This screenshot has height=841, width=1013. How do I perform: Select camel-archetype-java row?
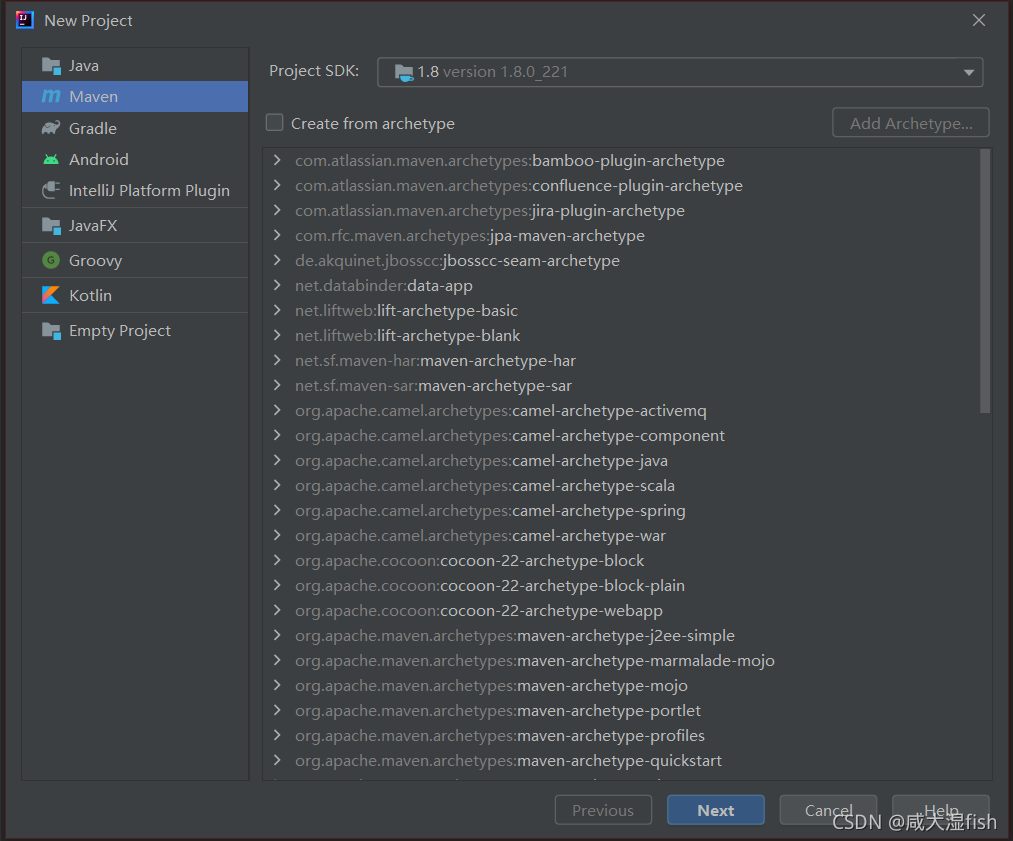(620, 461)
